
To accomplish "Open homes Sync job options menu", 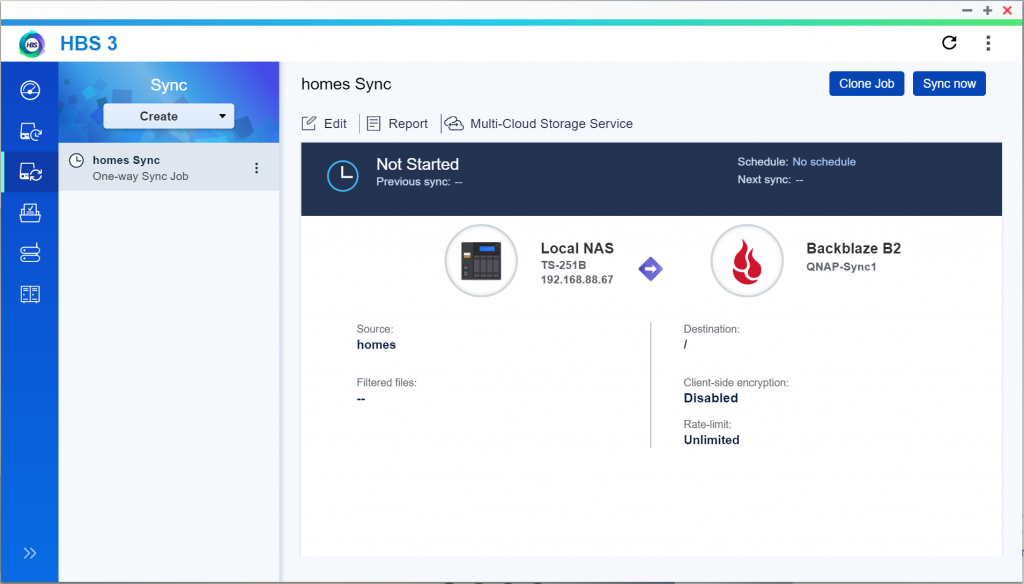I will coord(257,168).
